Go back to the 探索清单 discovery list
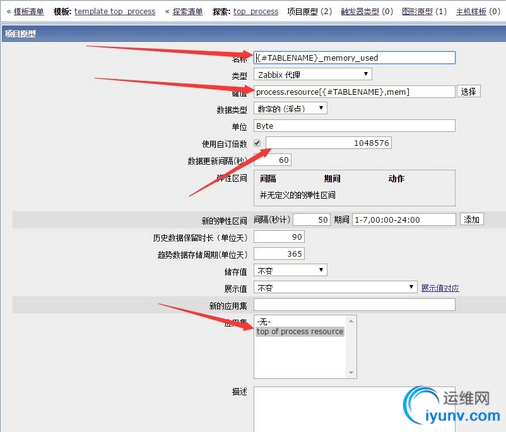Viewport: 506px width, 432px height. [x=187, y=12]
